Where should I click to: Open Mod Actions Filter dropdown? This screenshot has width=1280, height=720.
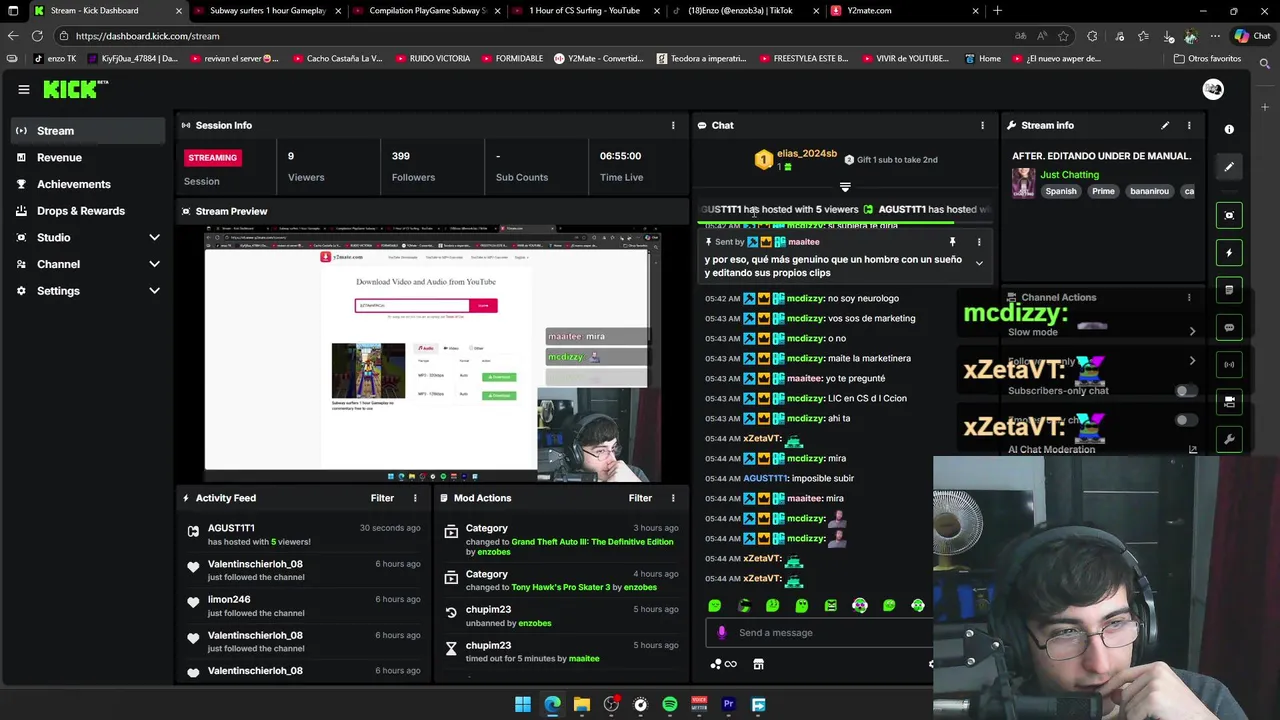[x=640, y=498]
